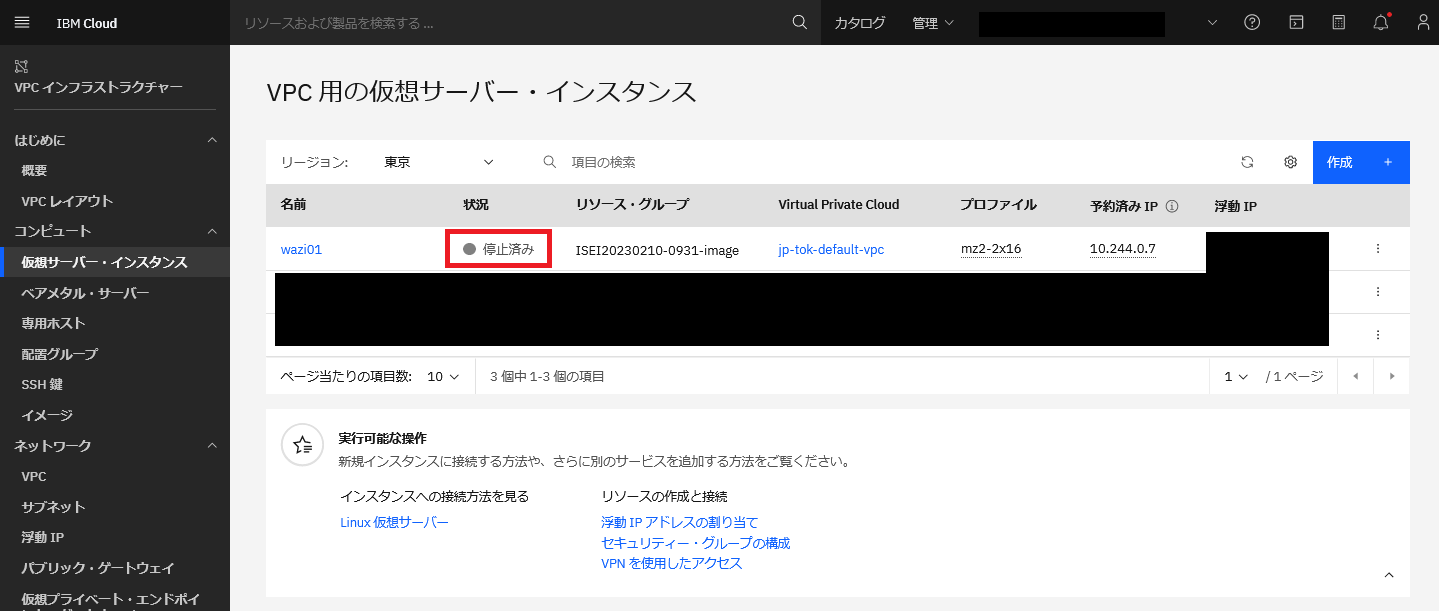Open the hamburger navigation menu
The image size is (1439, 611).
(x=22, y=22)
